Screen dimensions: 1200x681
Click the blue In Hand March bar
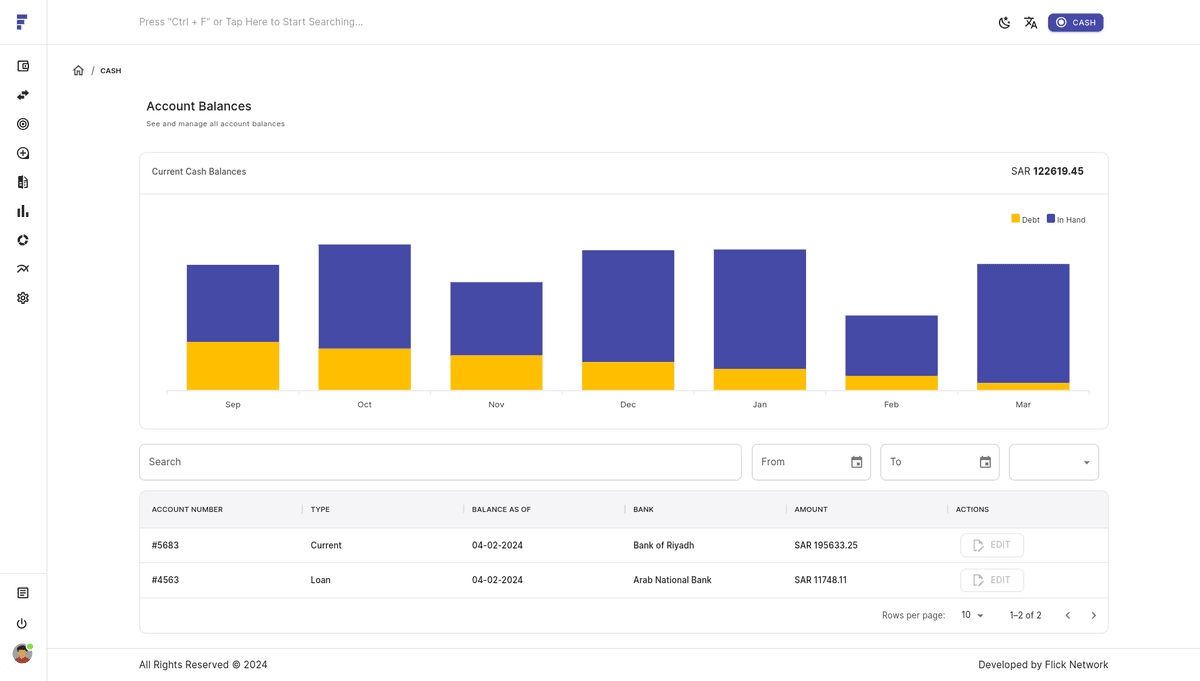click(x=1023, y=322)
